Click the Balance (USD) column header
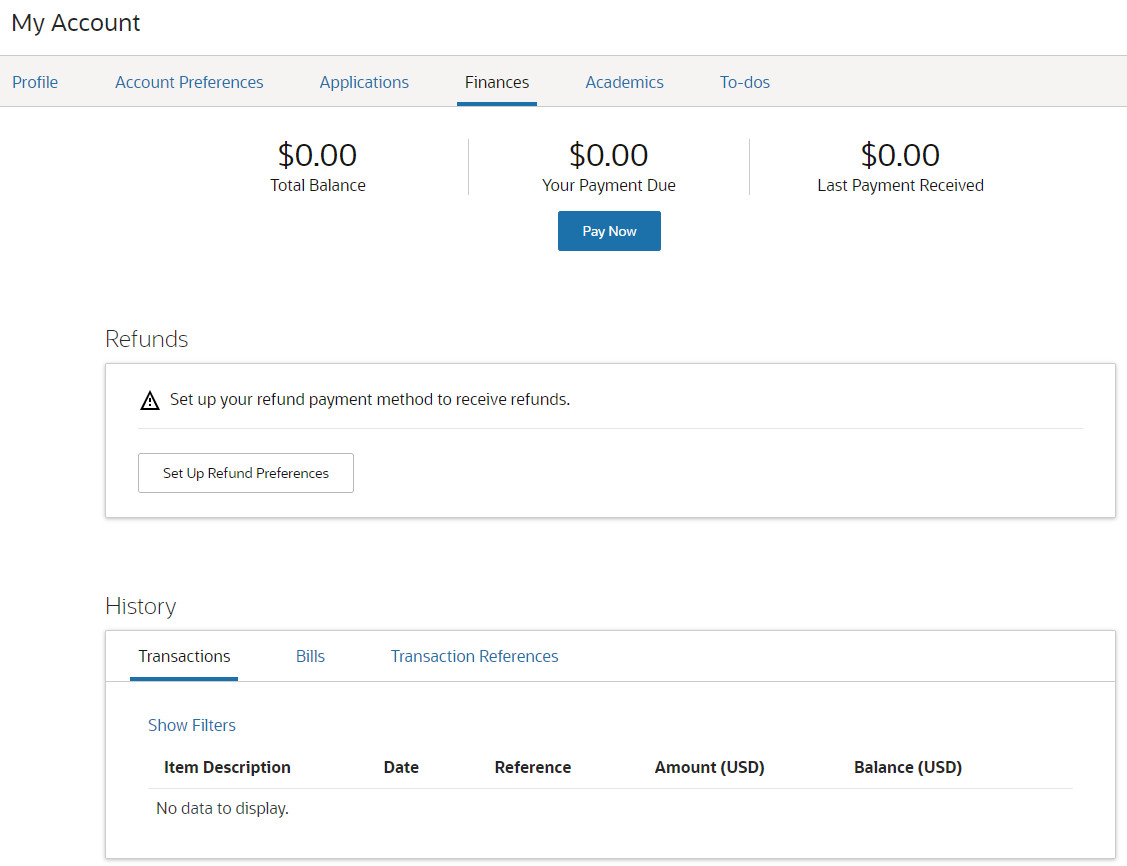Image resolution: width=1127 pixels, height=866 pixels. (908, 767)
